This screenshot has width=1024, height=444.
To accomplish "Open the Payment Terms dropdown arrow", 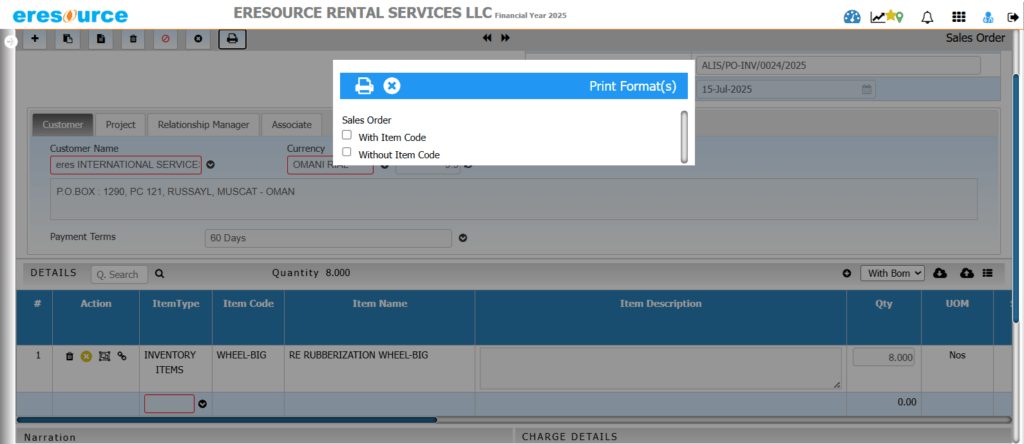I will click(x=463, y=239).
